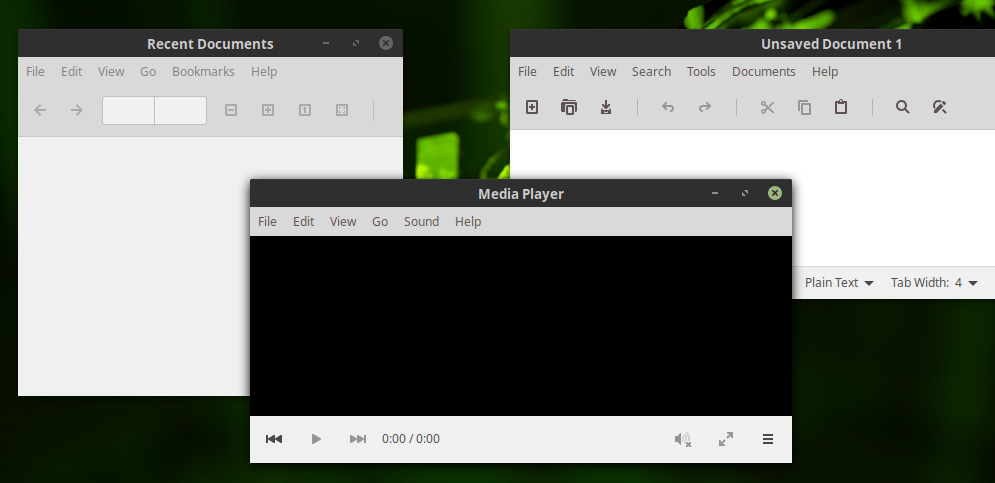Open the Plain Text language dropdown

[839, 282]
